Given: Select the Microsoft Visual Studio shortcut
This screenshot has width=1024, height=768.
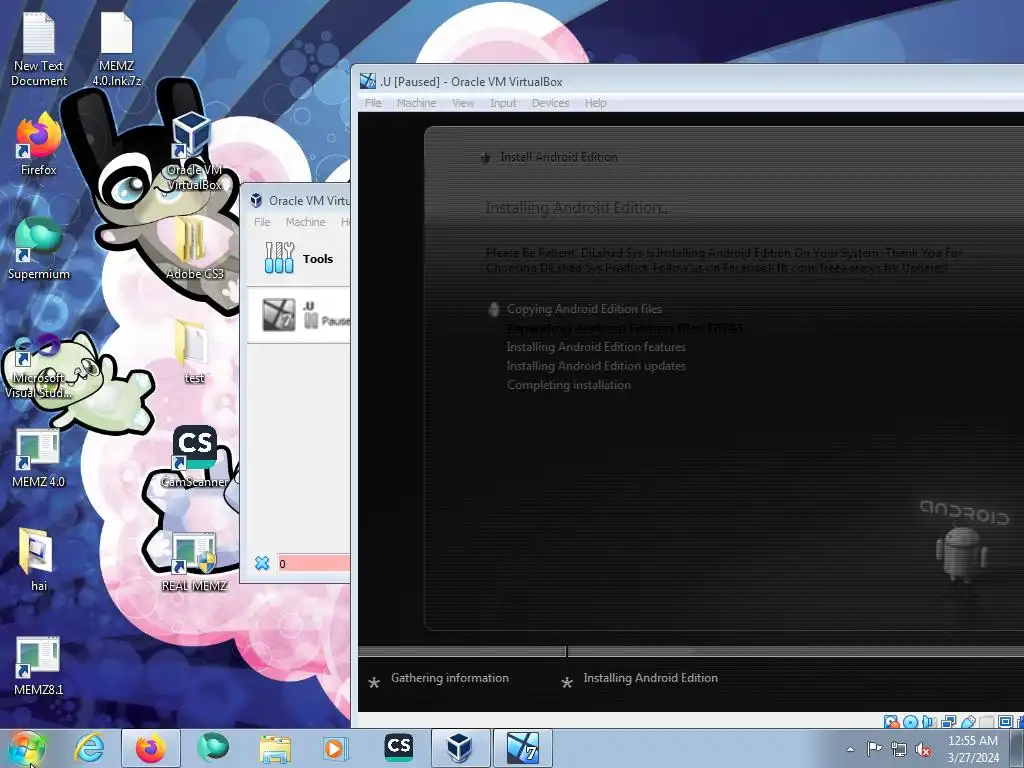Looking at the screenshot, I should [39, 366].
